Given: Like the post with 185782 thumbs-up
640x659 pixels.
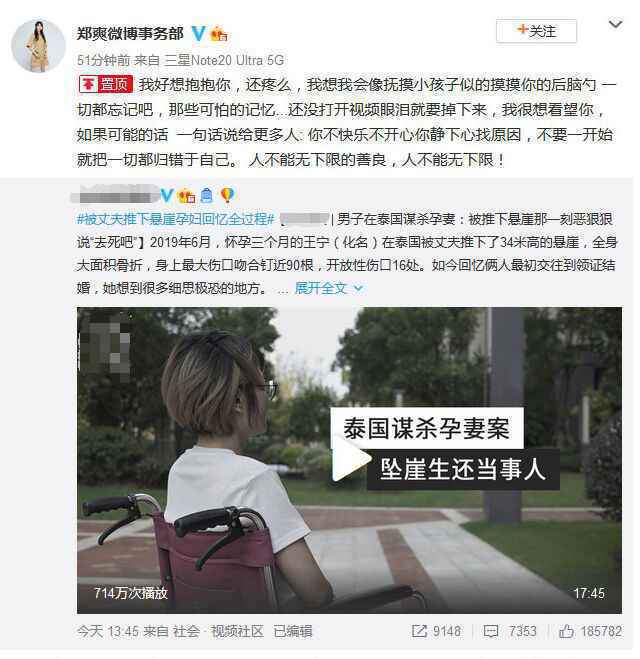Looking at the screenshot, I should (590, 631).
